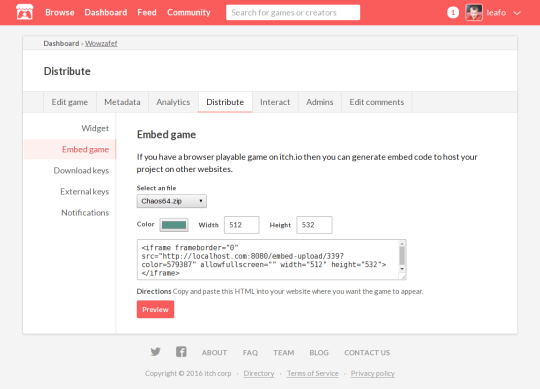Viewport: 540px width, 389px height.
Task: Open Download keys in the sidebar
Action: pos(81,171)
